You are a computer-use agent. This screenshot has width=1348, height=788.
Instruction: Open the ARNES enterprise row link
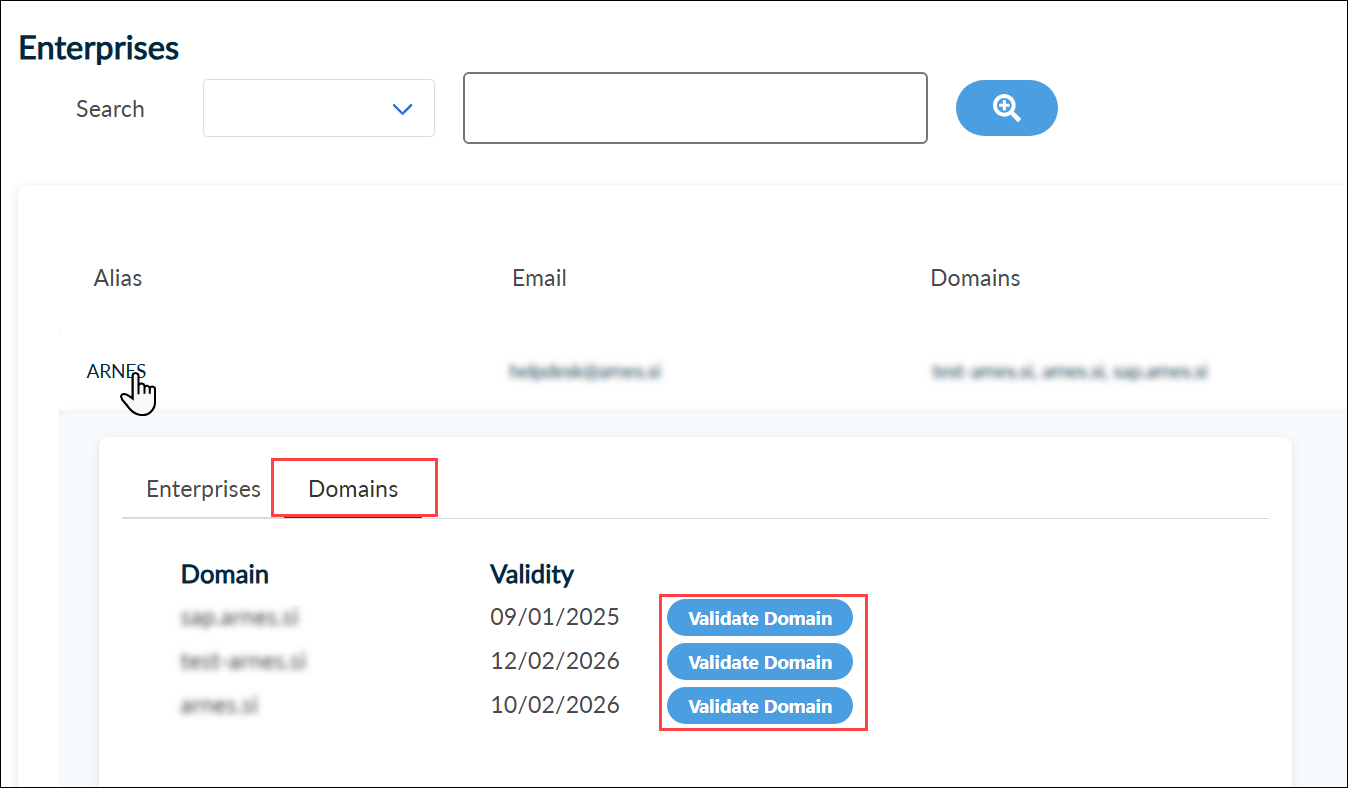pos(117,372)
